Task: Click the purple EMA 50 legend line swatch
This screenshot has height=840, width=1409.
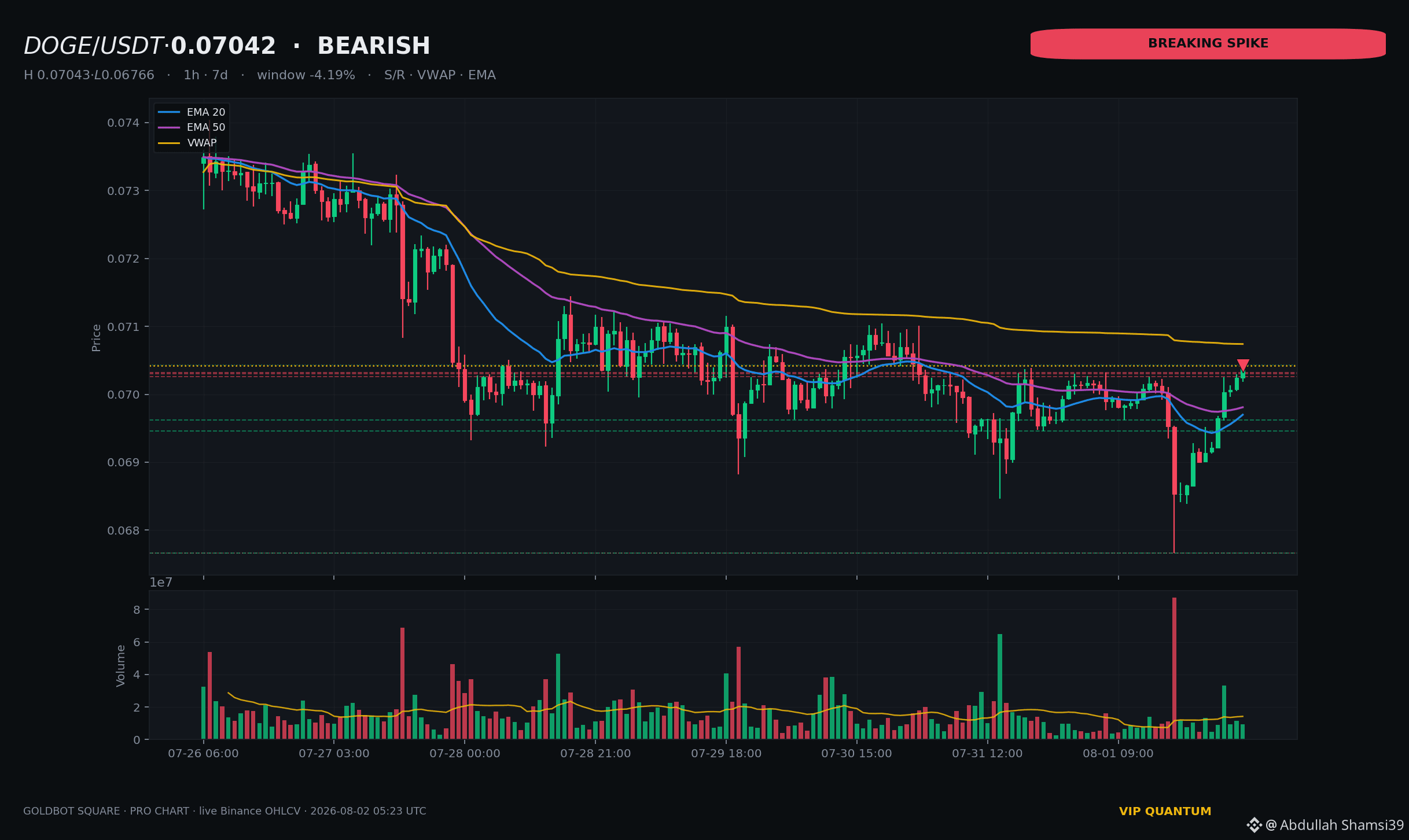Action: [x=169, y=127]
